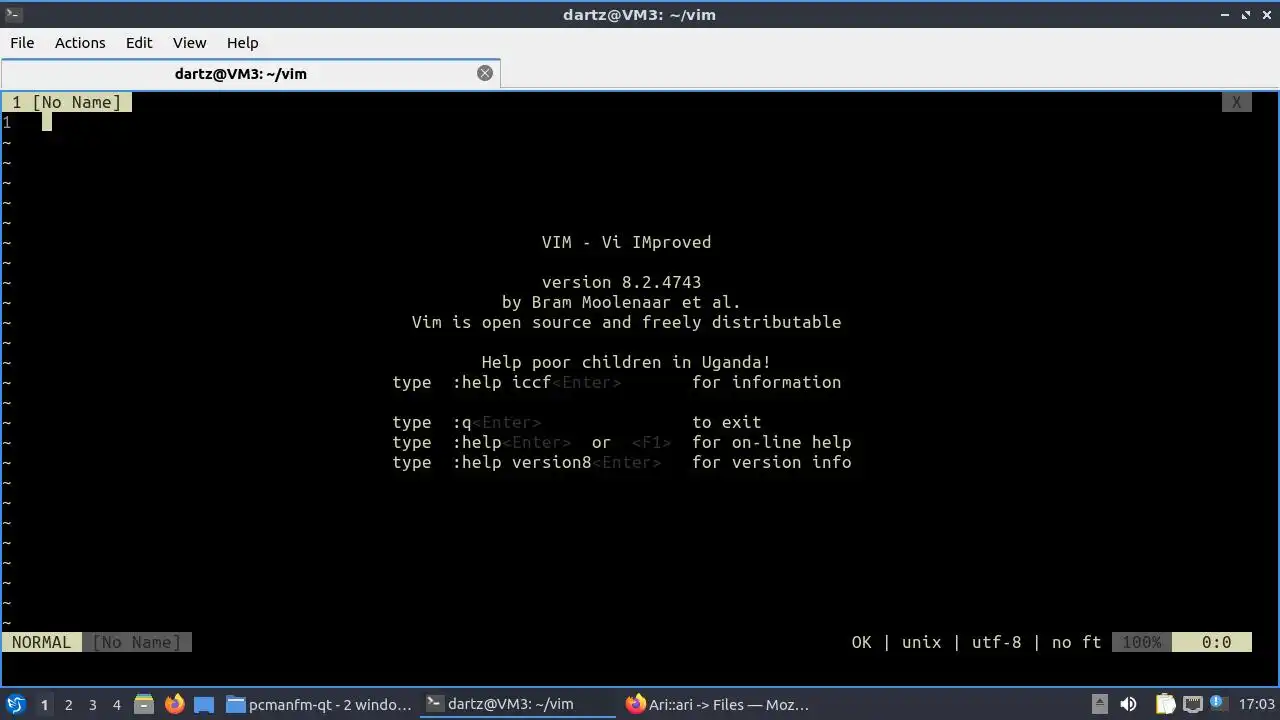Open the file manager quick launch icon
Image resolution: width=1280 pixels, height=720 pixels.
point(144,704)
